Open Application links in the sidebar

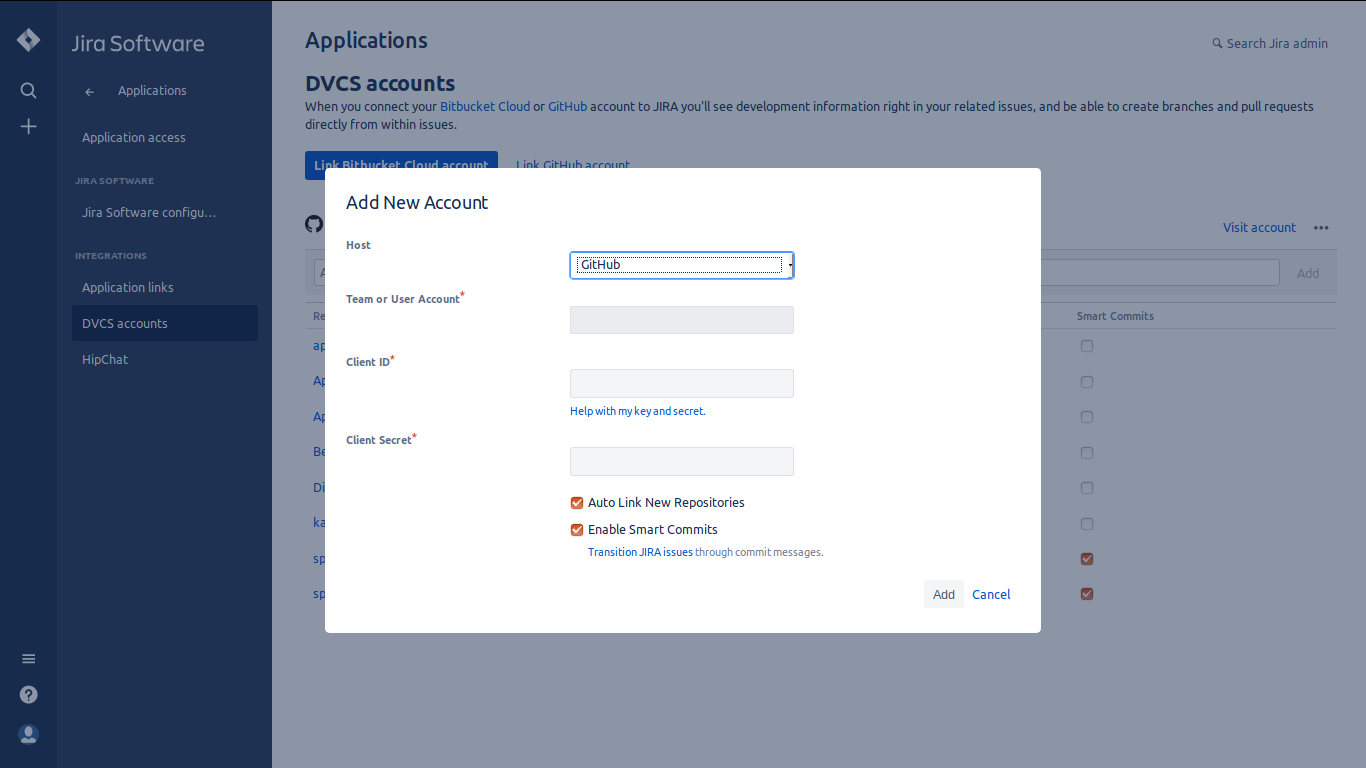coord(128,288)
